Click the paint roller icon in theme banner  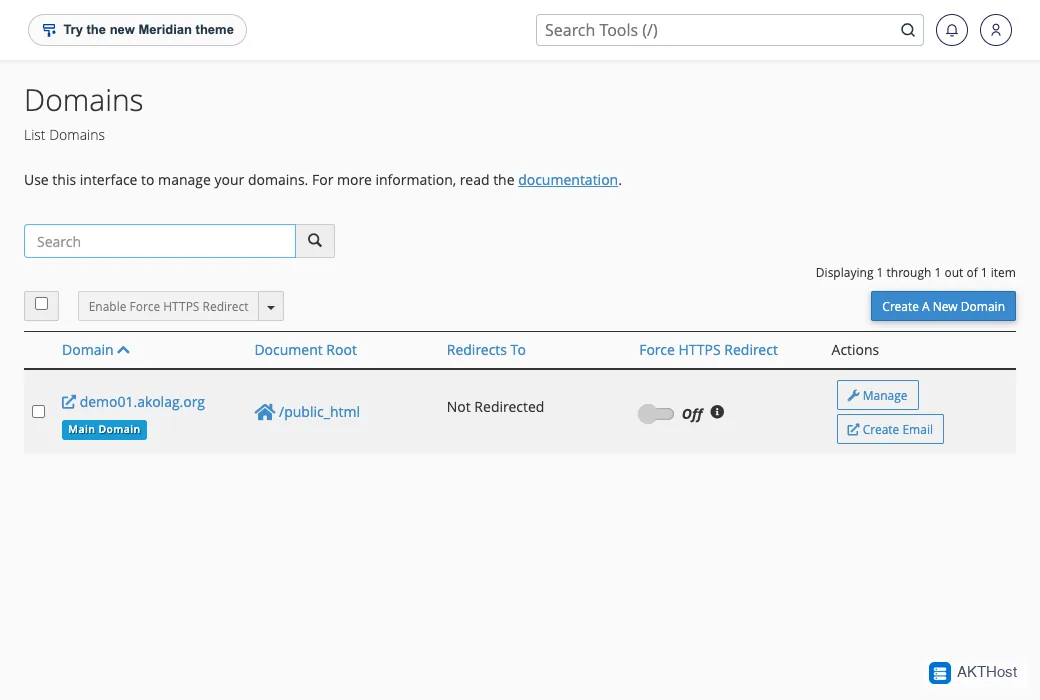[49, 30]
